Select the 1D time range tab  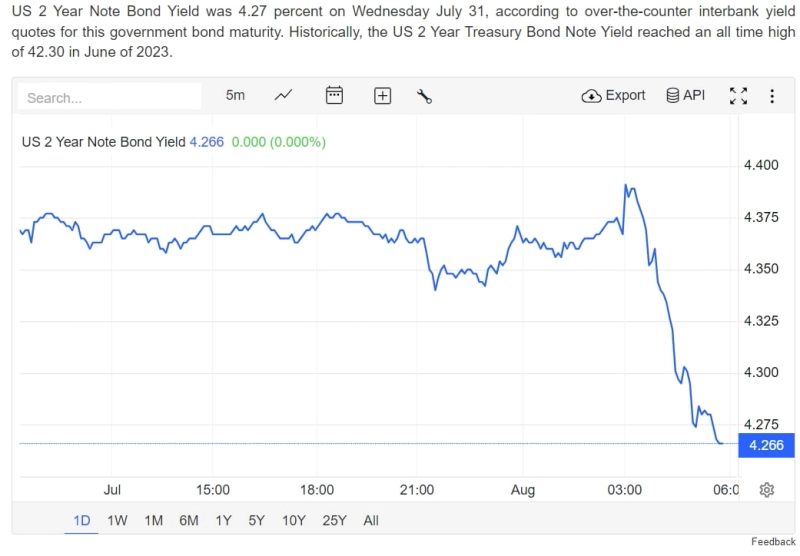[82, 520]
